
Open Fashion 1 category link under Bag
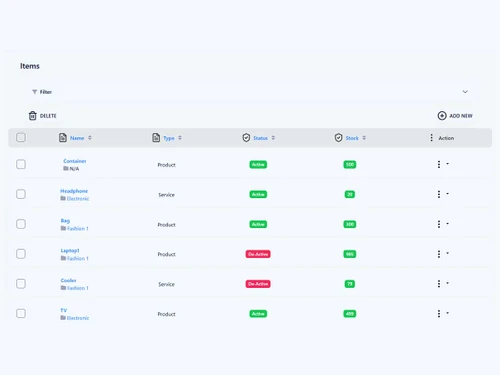pyautogui.click(x=78, y=229)
